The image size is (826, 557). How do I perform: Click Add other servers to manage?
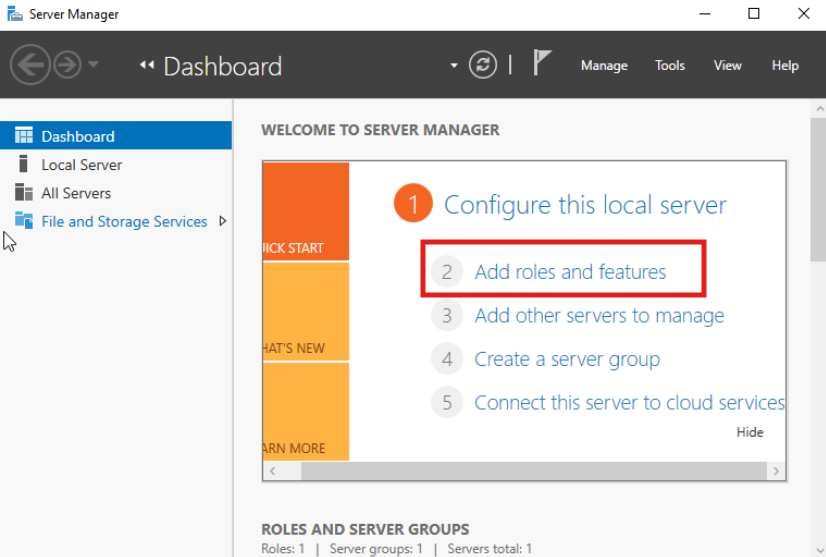tap(599, 316)
